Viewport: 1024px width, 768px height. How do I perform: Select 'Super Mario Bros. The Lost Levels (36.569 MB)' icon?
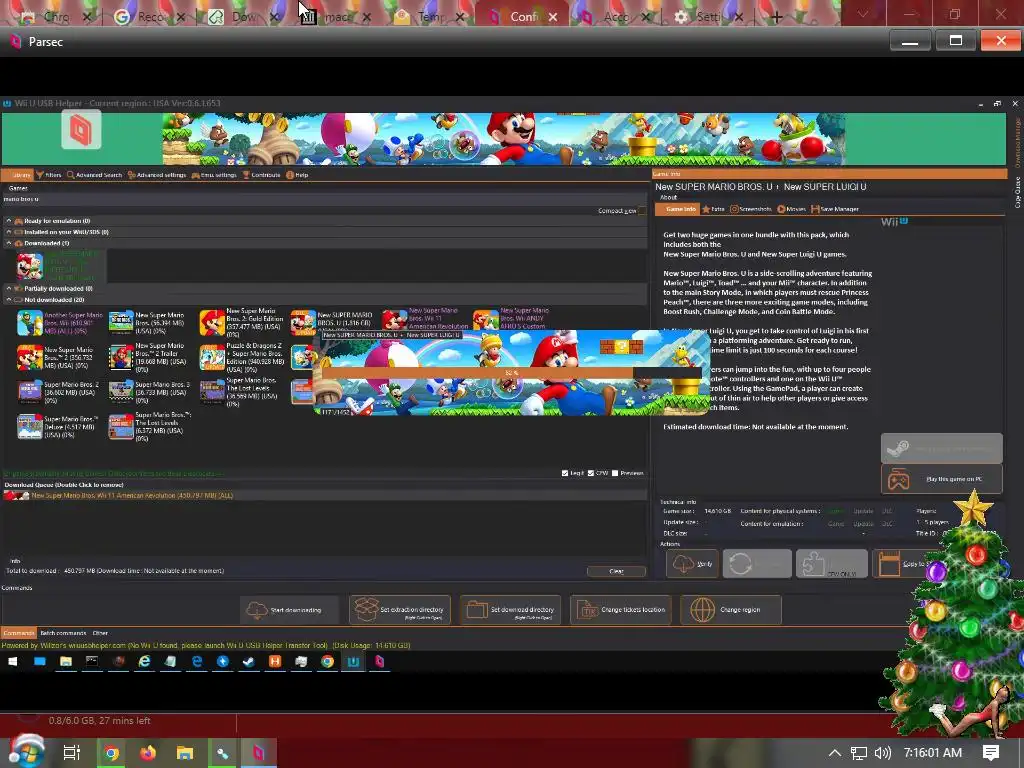click(212, 392)
